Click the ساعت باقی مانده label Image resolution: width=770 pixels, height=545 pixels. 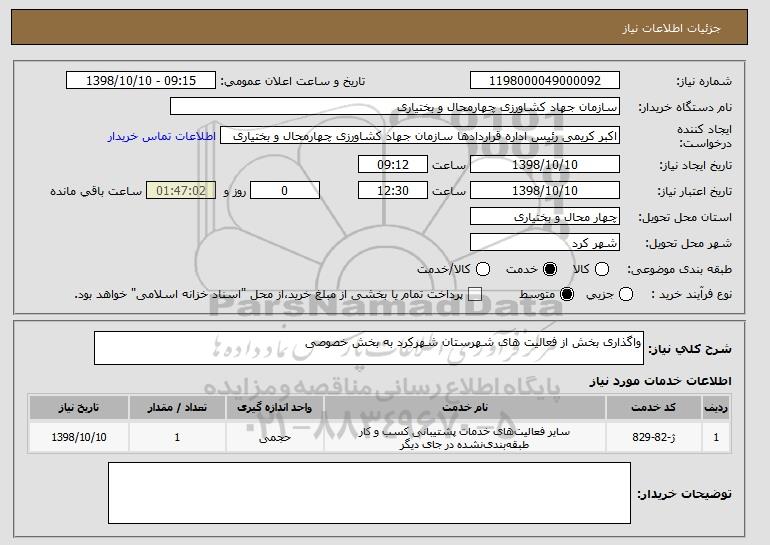[x=96, y=191]
